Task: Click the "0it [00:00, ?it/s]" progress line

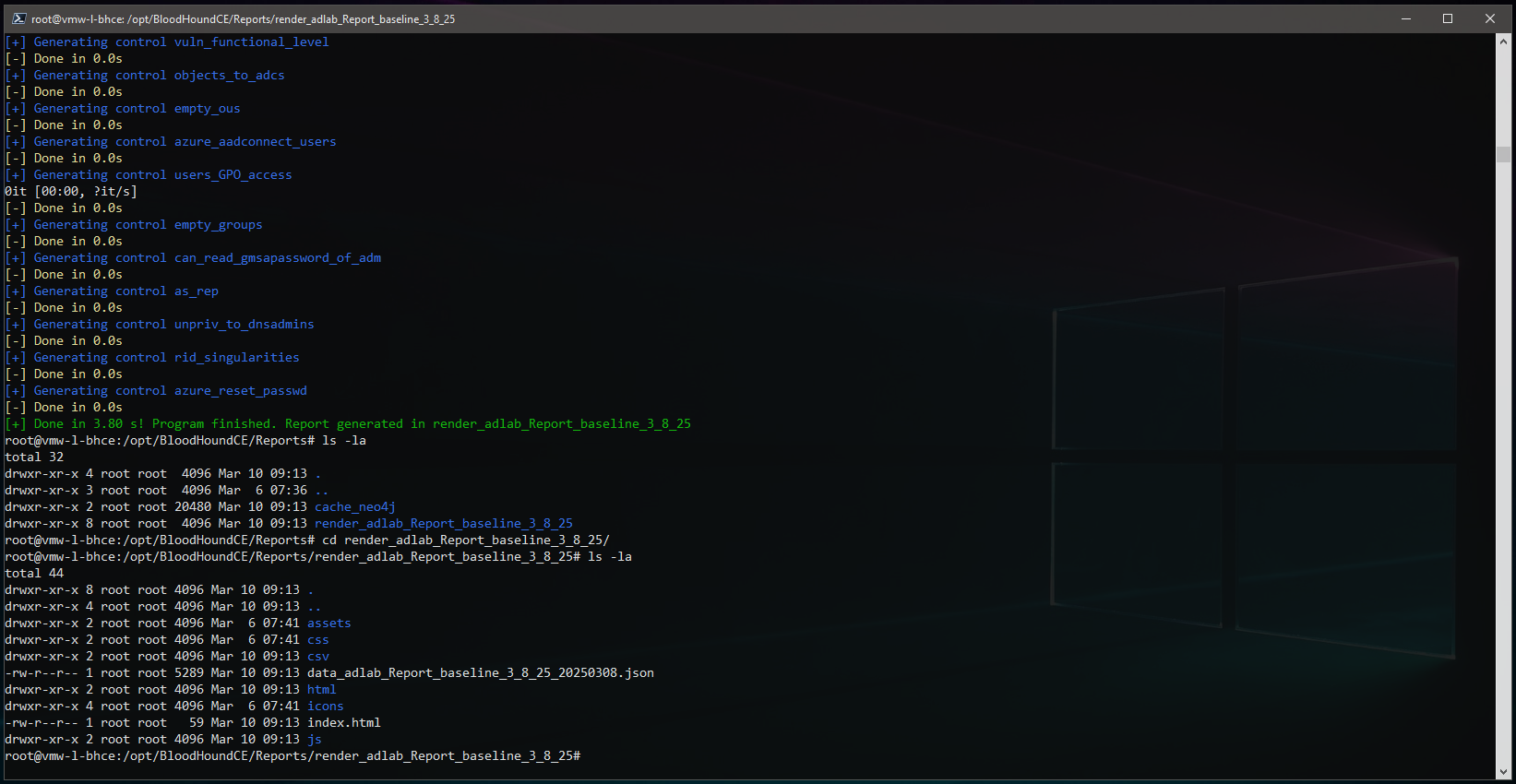Action: (70, 191)
